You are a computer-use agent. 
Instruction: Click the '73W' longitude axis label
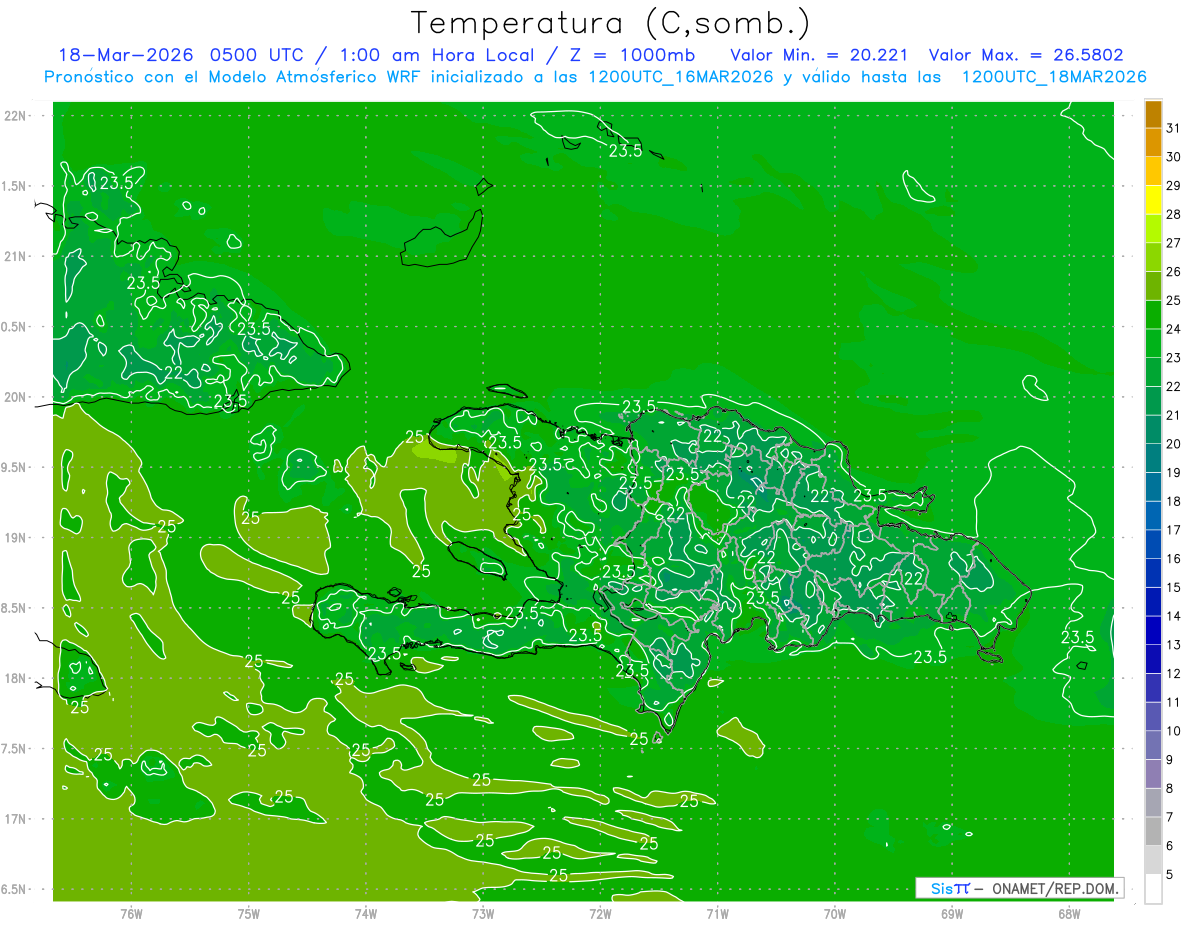tap(483, 914)
